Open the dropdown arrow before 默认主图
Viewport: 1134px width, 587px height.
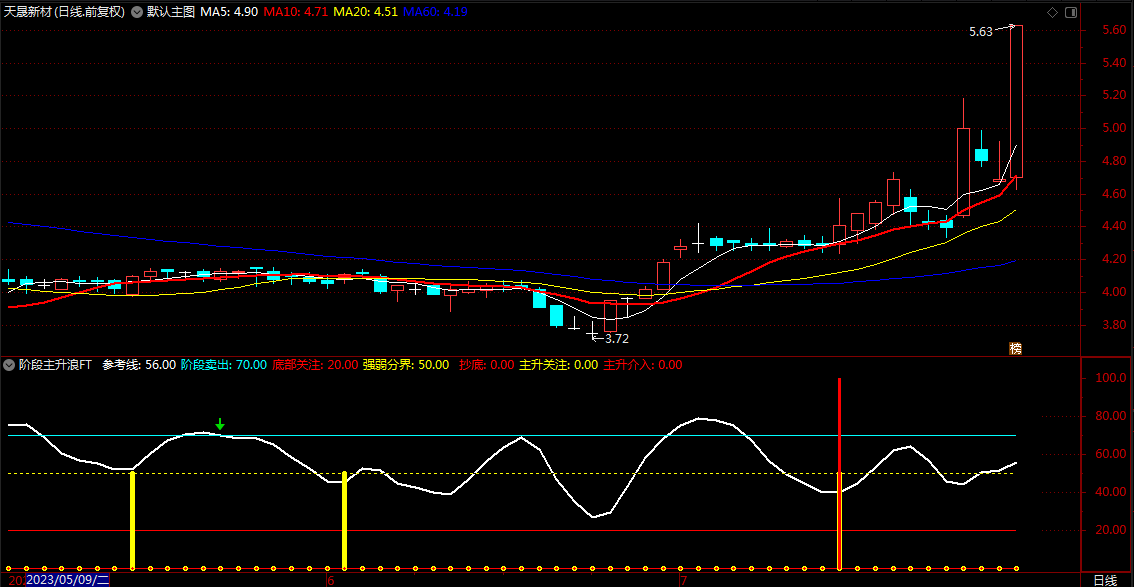point(137,12)
